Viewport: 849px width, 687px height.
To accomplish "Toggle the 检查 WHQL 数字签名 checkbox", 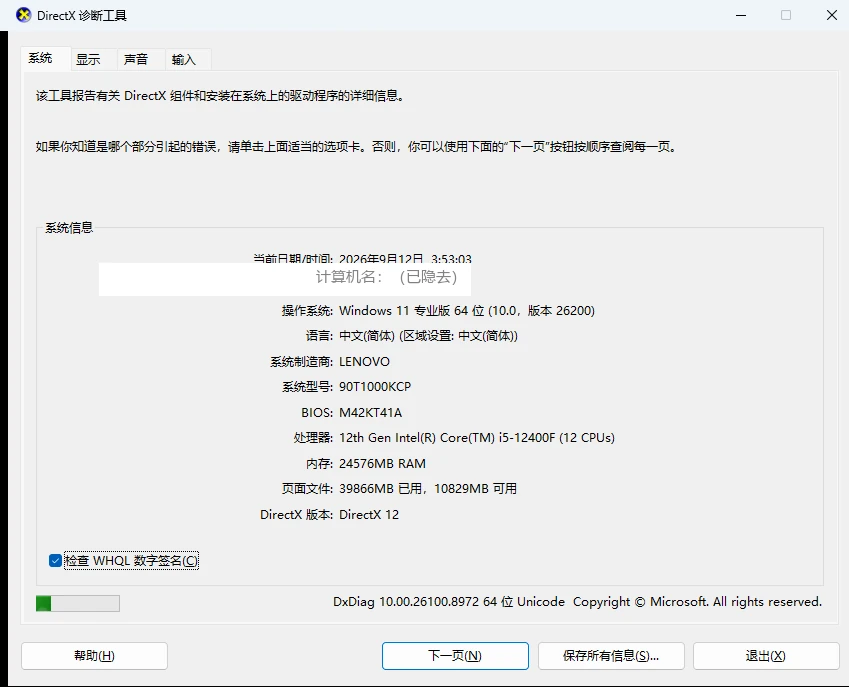I will pyautogui.click(x=55, y=560).
